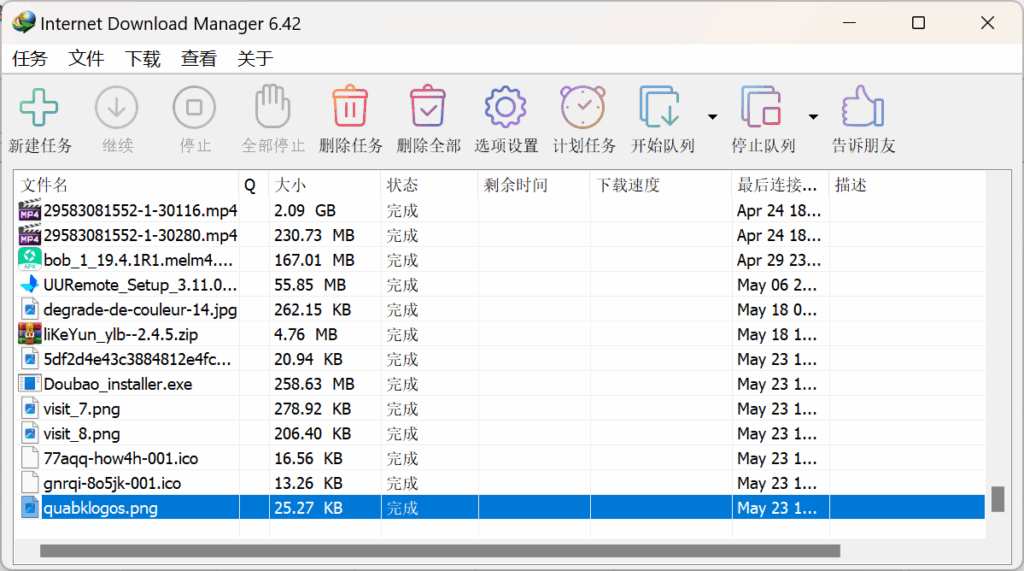The height and width of the screenshot is (571, 1024).
Task: Select file 77aqq-how4h-001.ico
Action: pyautogui.click(x=121, y=459)
